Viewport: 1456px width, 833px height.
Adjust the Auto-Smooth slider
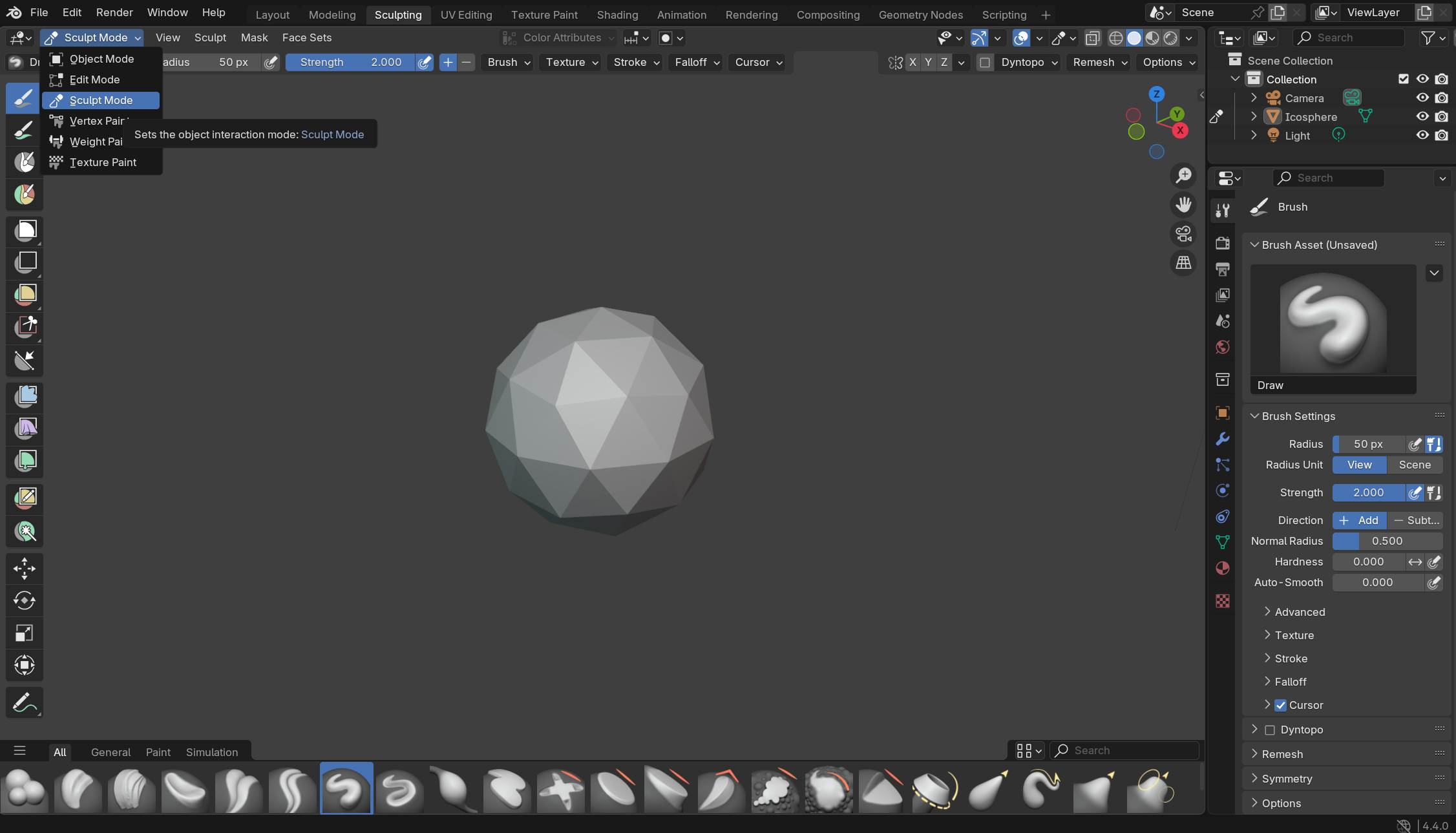[x=1378, y=582]
